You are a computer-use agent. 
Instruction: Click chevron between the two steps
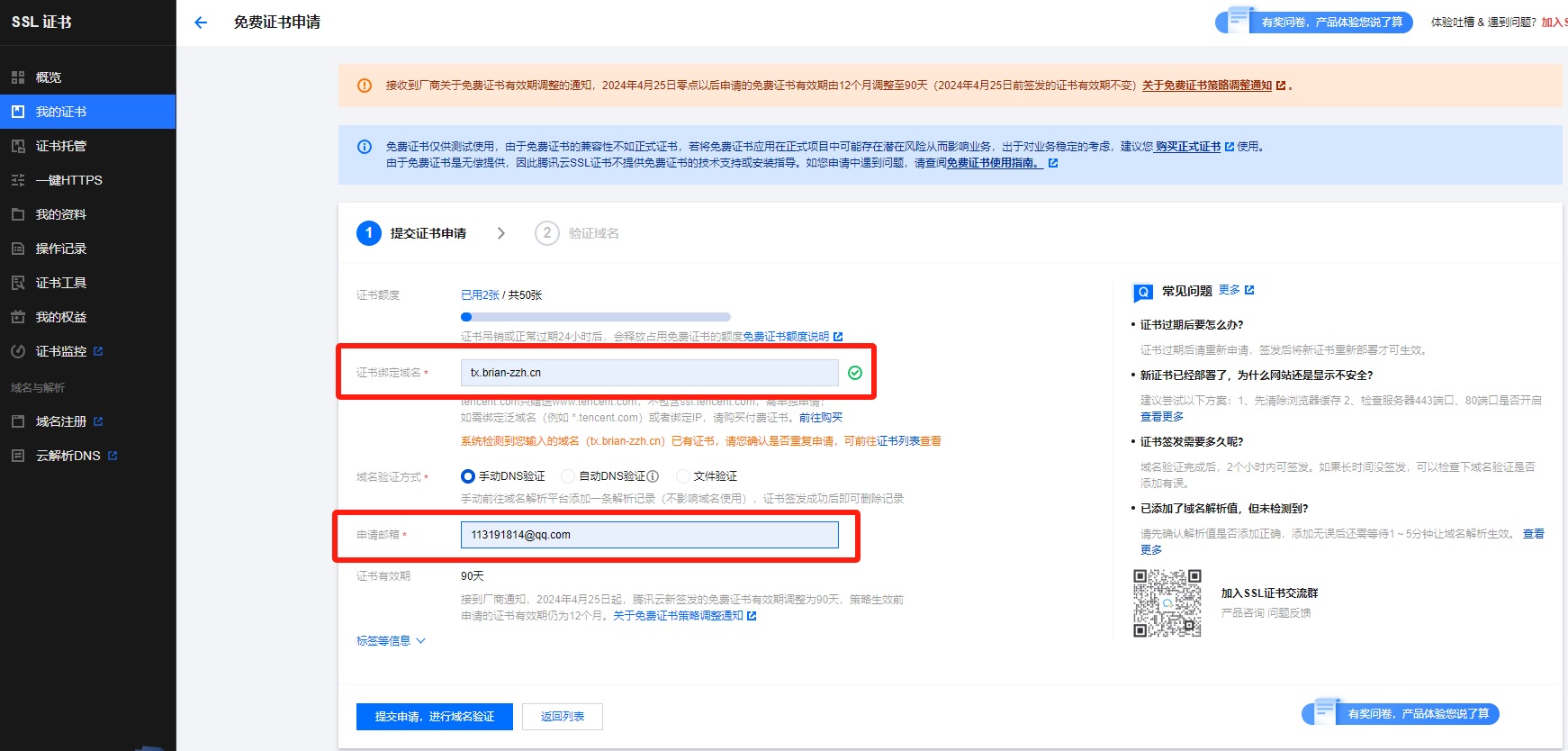[501, 233]
